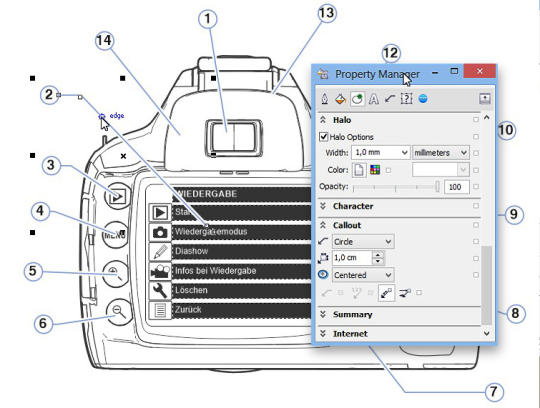Image resolution: width=540 pixels, height=408 pixels.
Task: Select the MENU button on the camera body
Action: [x=115, y=235]
